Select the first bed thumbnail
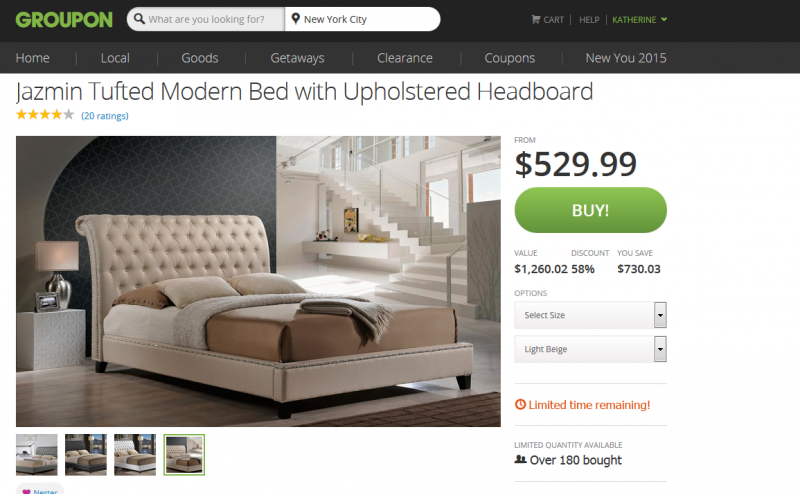The image size is (800, 494). 37,455
